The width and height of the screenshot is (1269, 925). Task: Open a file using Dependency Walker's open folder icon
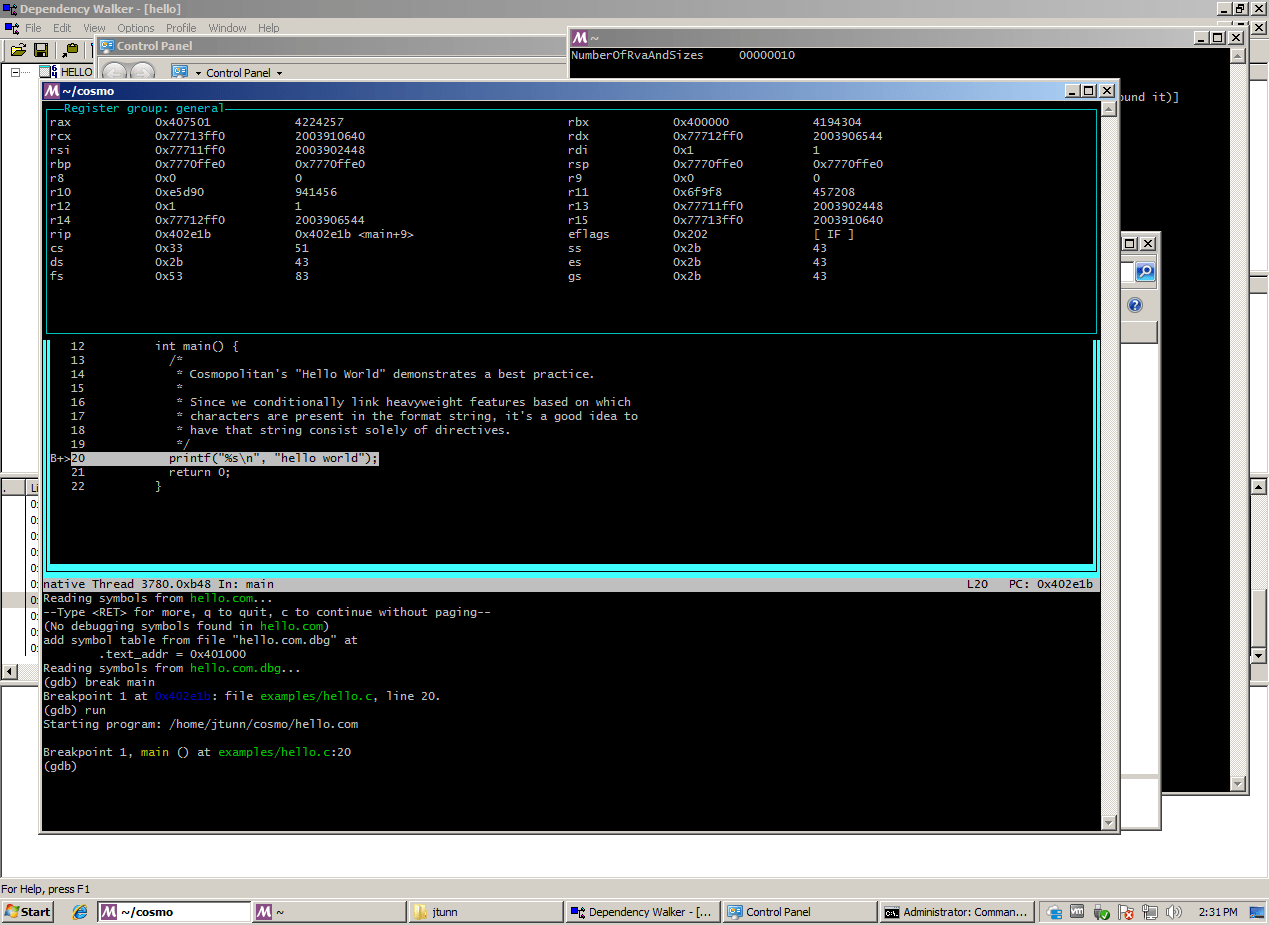point(18,49)
